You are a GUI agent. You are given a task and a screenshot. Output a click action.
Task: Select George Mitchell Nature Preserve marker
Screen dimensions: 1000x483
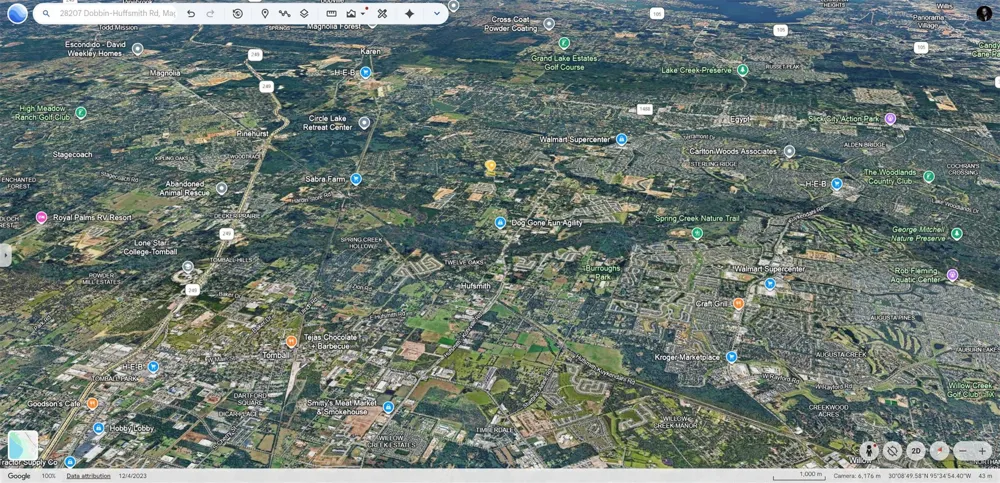956,234
